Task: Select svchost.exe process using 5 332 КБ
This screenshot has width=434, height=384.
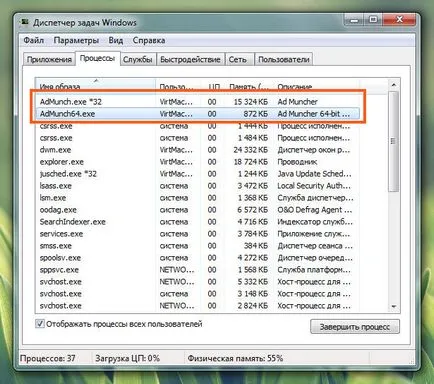Action: click(x=197, y=282)
